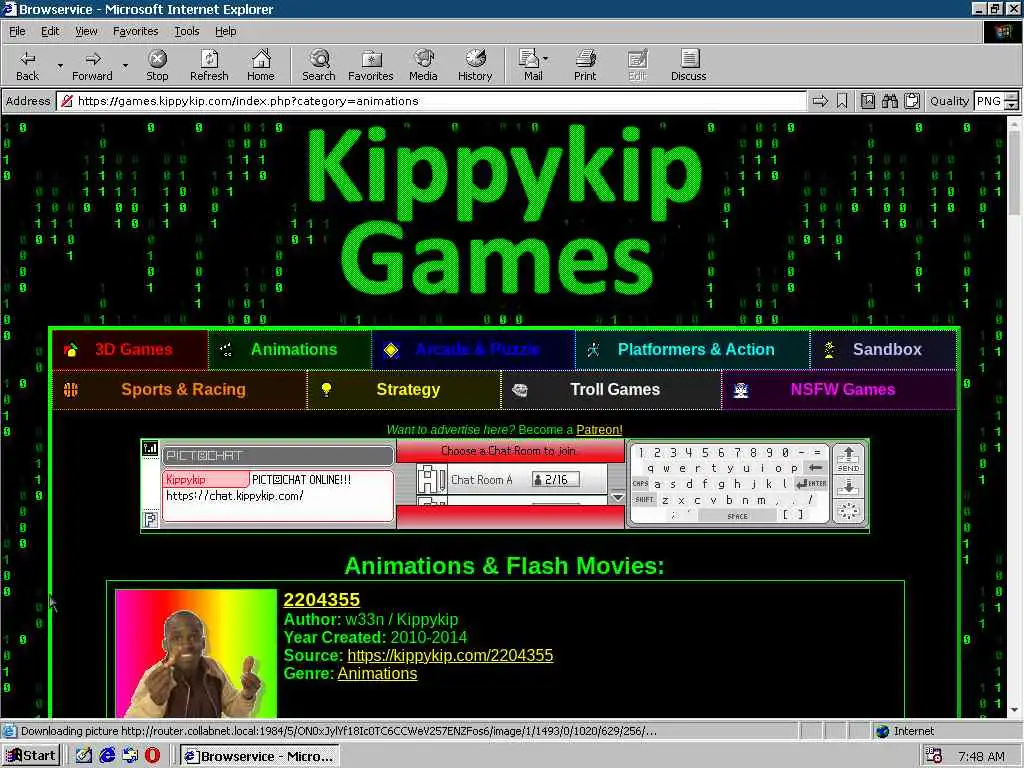Open the History toolbar button
The image size is (1024, 768).
[475, 65]
